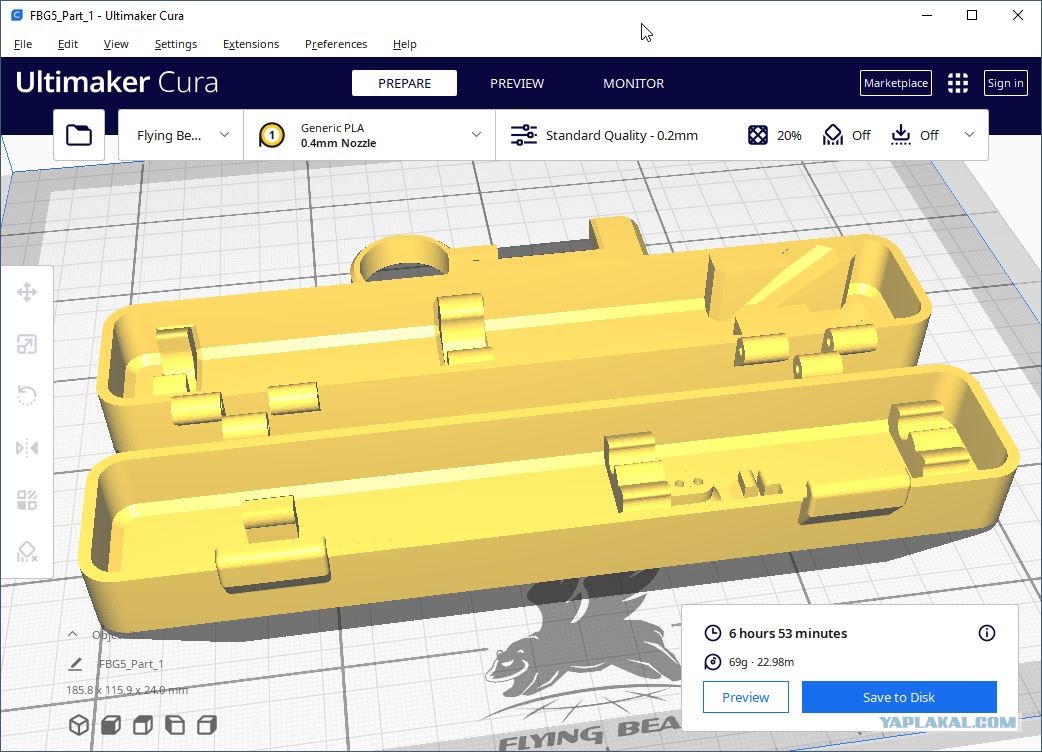This screenshot has height=752, width=1042.
Task: Toggle the support Off setting
Action: tap(847, 135)
